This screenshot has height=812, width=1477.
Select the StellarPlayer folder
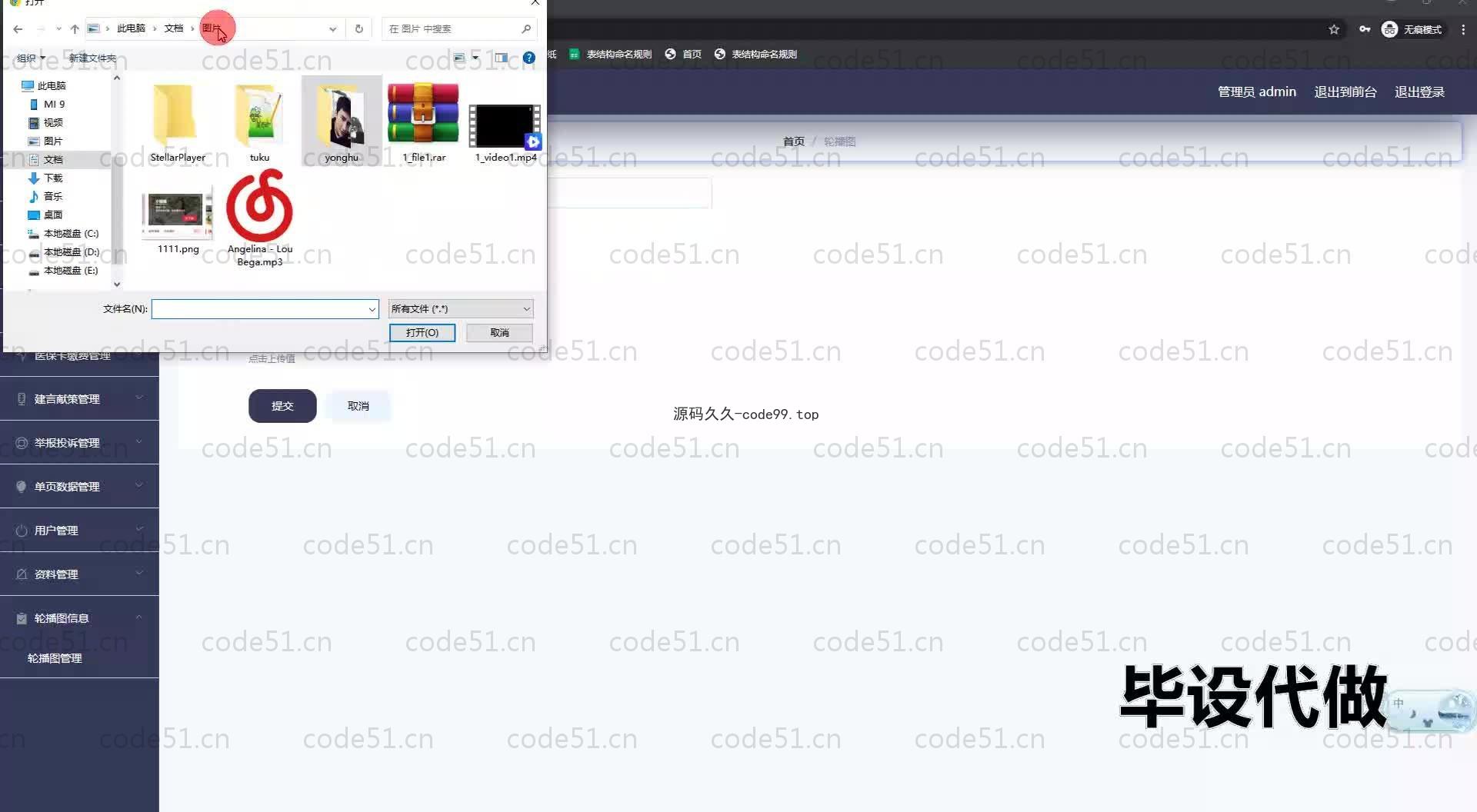(177, 123)
